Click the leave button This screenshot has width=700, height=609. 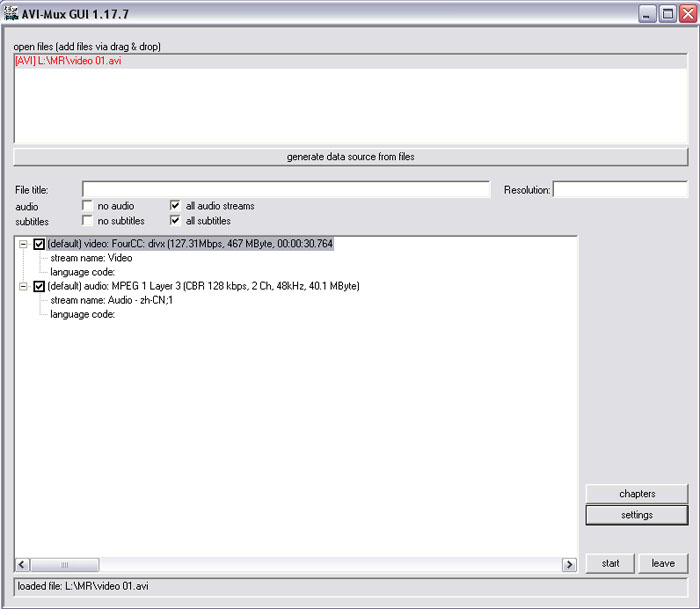coord(663,563)
